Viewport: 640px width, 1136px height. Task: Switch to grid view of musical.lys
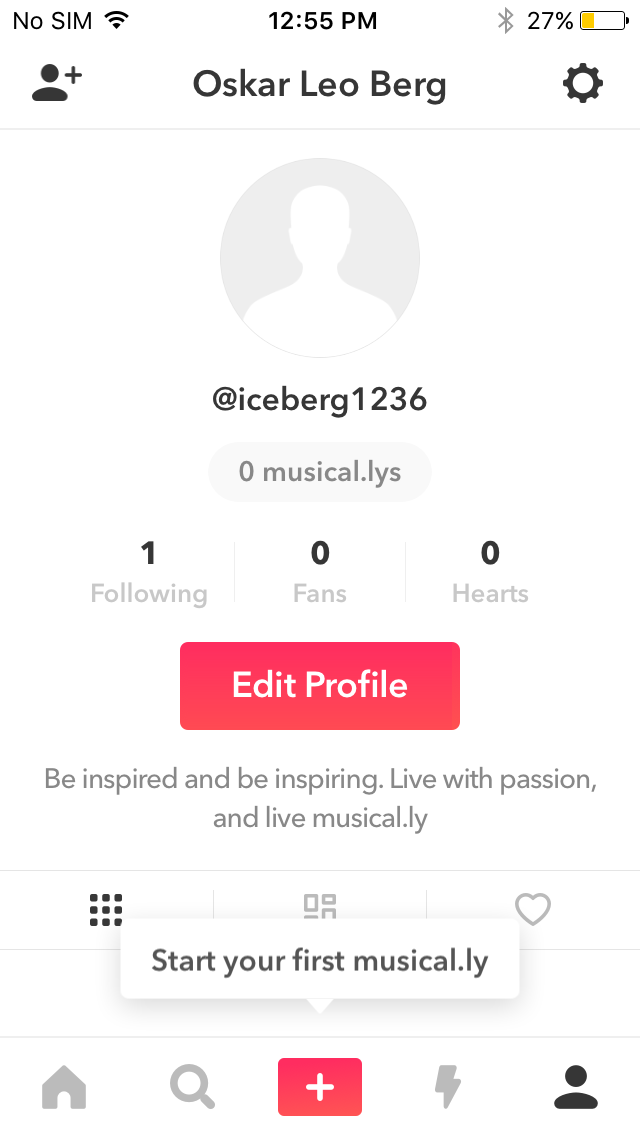tap(106, 909)
